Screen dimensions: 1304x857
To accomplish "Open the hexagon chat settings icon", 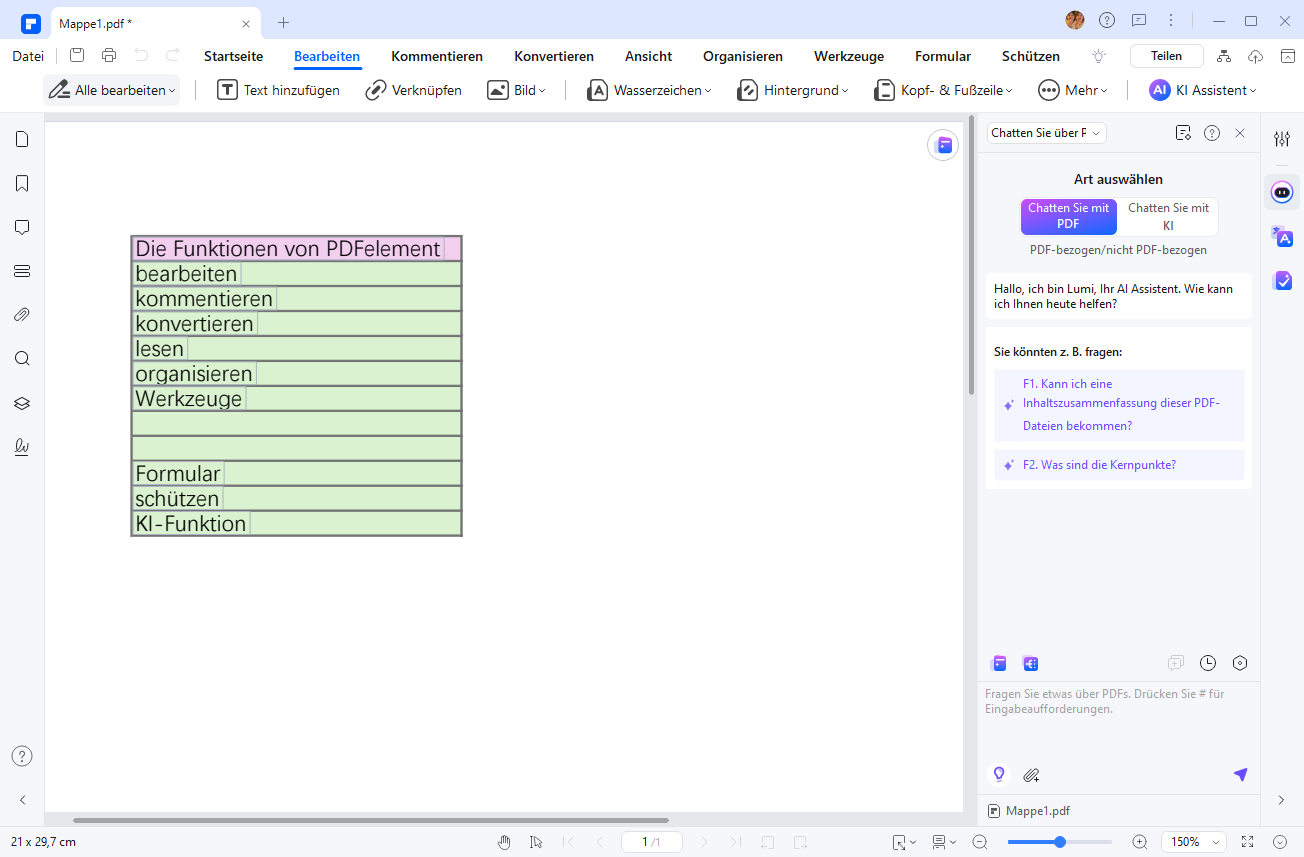I will pyautogui.click(x=1240, y=663).
